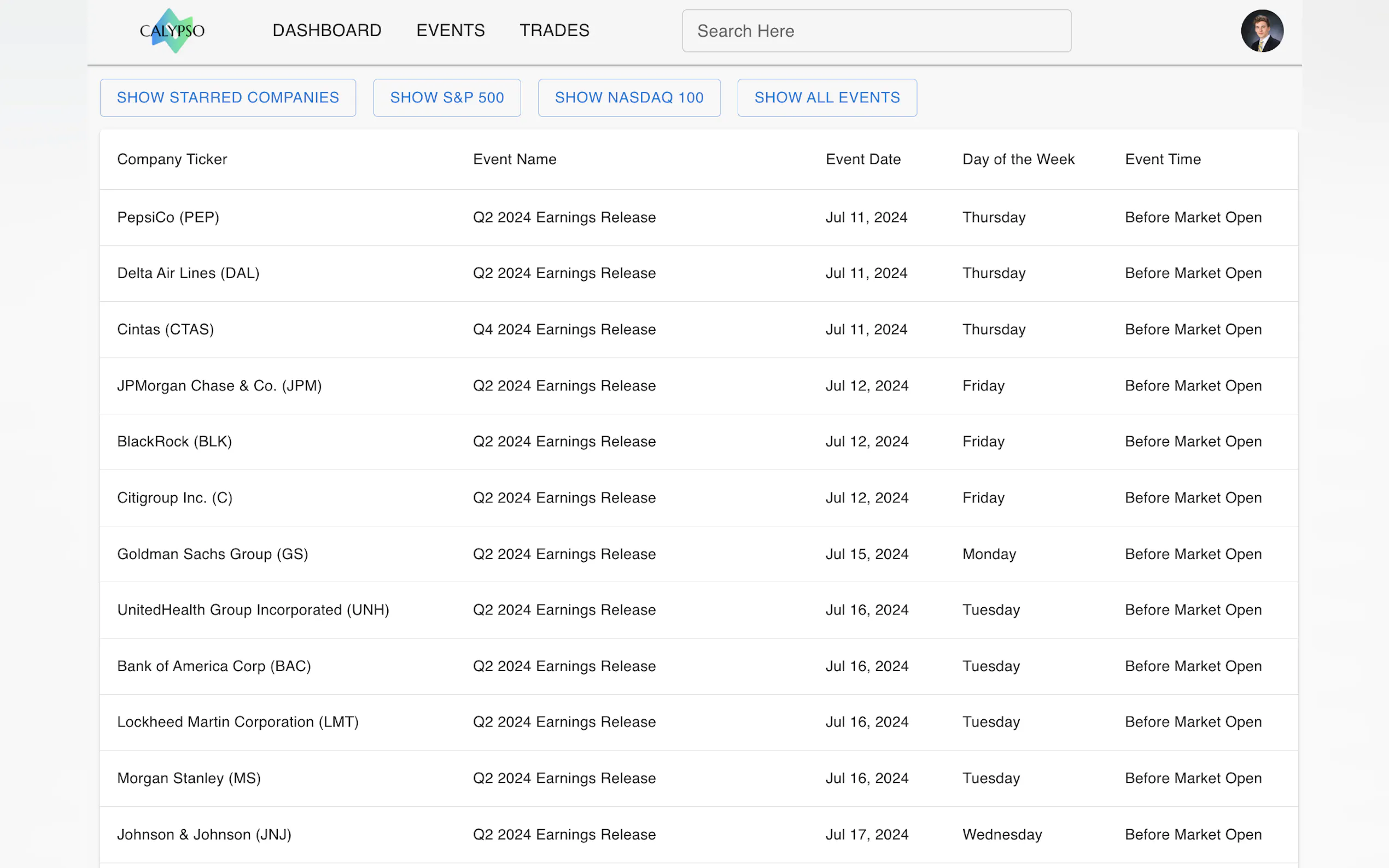Show NASDAQ 100 events
The height and width of the screenshot is (868, 1389).
(x=629, y=98)
